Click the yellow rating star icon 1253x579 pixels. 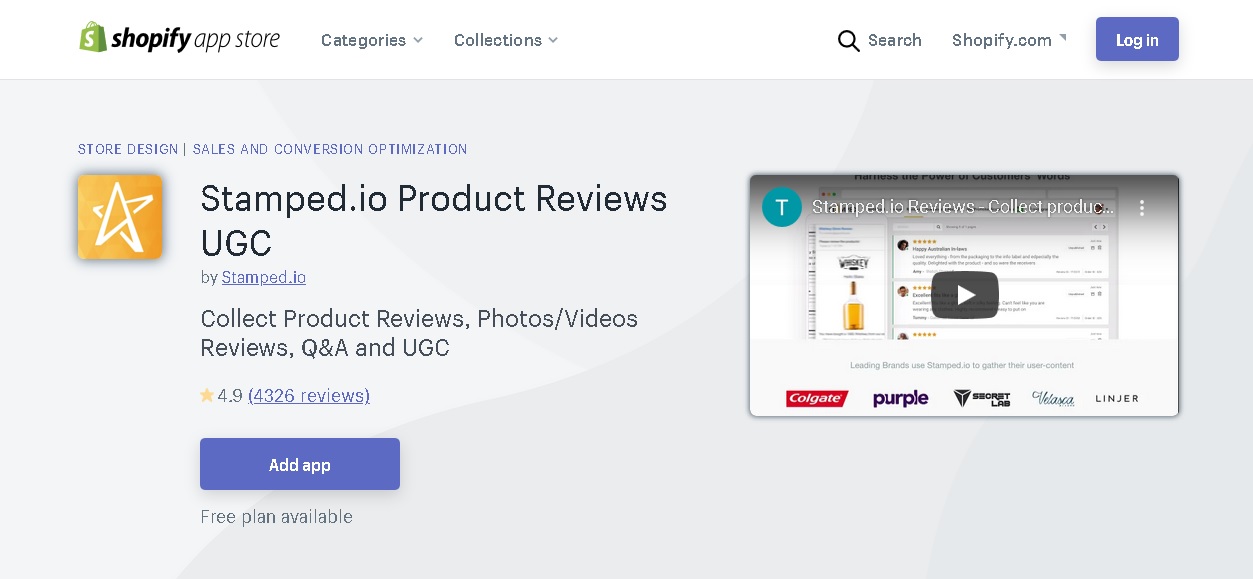point(207,395)
